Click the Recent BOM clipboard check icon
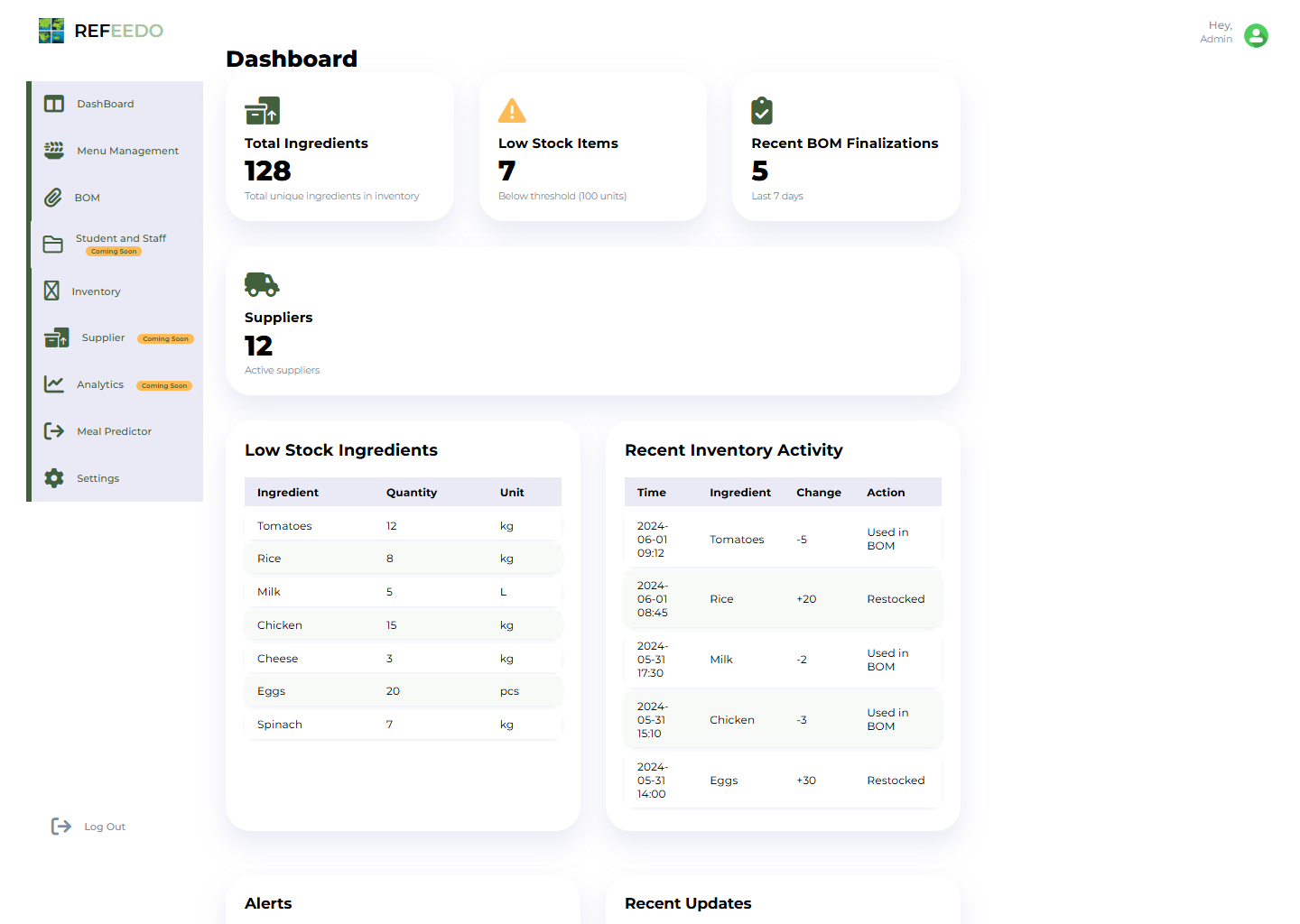Image resolution: width=1300 pixels, height=924 pixels. (x=762, y=111)
